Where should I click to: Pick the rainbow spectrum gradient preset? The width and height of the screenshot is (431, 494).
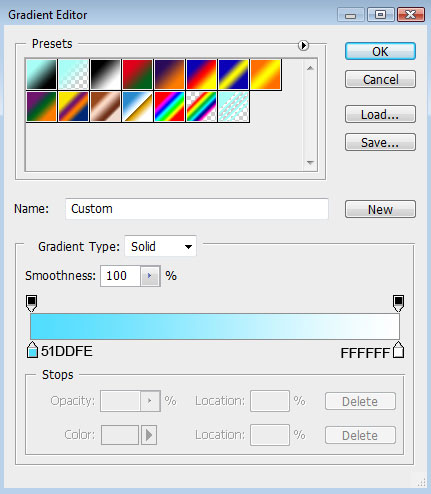tap(169, 107)
